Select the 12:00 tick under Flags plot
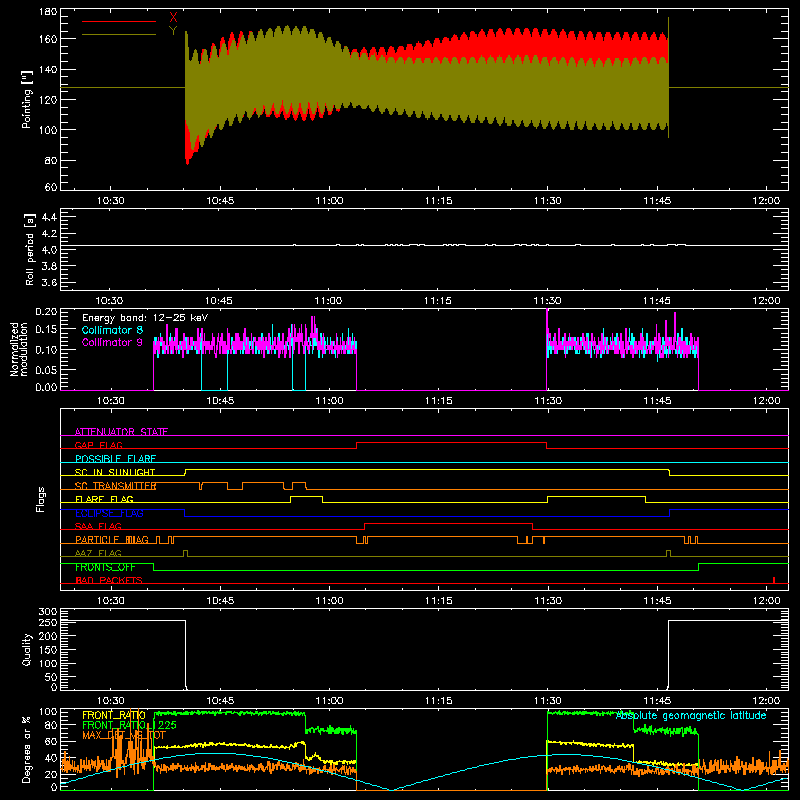The width and height of the screenshot is (800, 800). click(x=766, y=601)
